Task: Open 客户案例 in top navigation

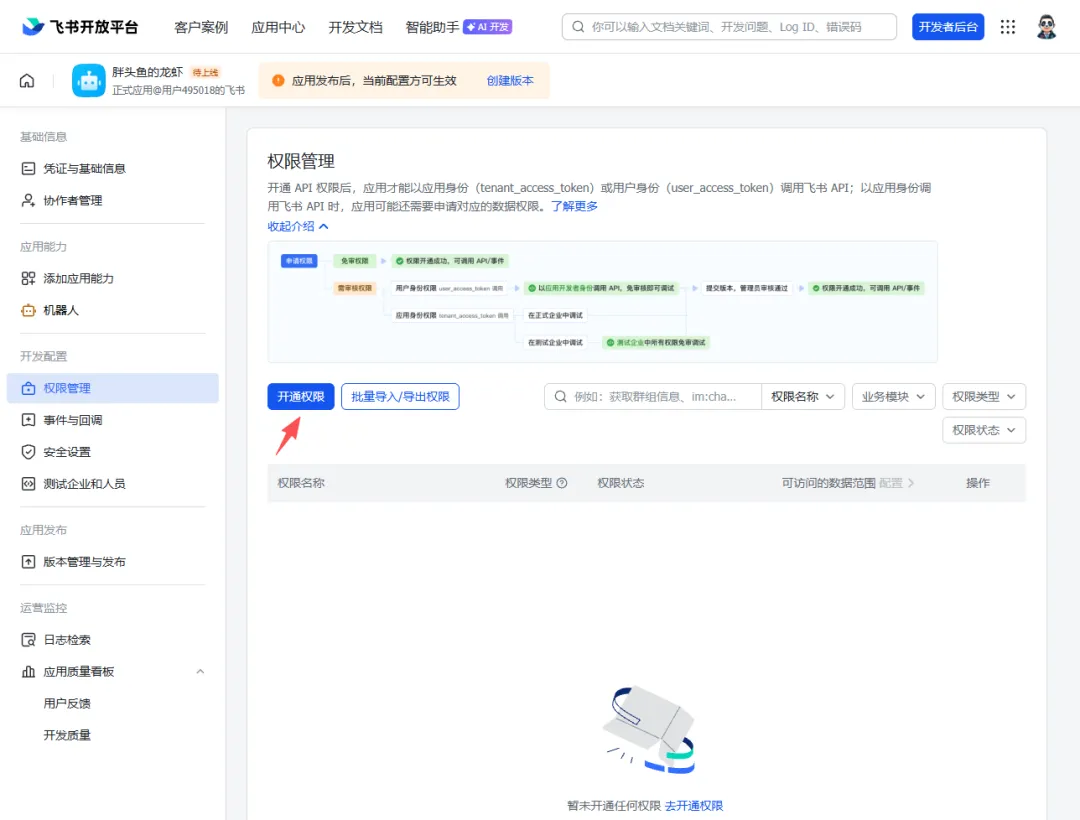Action: click(x=201, y=27)
